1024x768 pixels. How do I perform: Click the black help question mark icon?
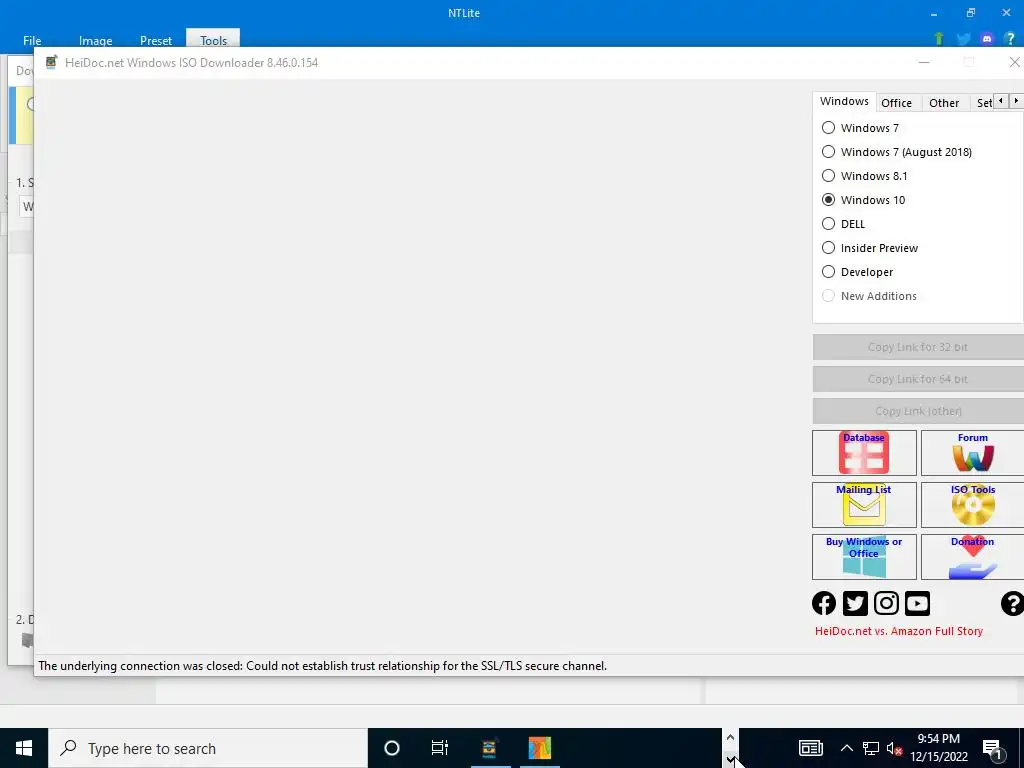1012,603
